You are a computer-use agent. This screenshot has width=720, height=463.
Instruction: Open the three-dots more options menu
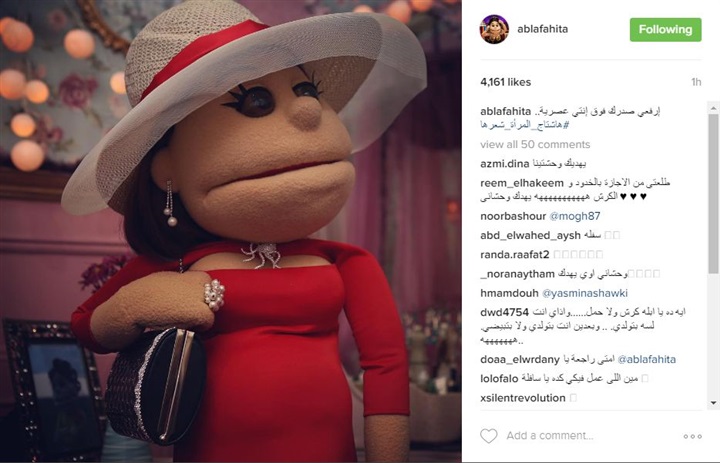(x=692, y=436)
